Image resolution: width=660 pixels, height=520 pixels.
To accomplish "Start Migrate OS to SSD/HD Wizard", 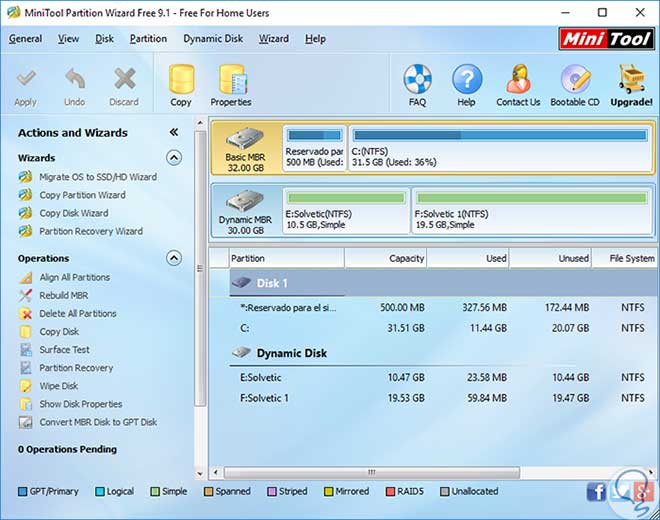I will pyautogui.click(x=98, y=177).
